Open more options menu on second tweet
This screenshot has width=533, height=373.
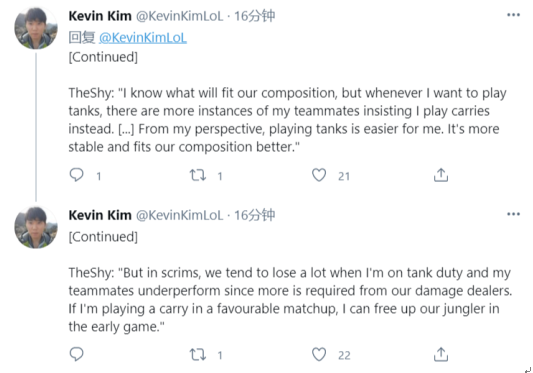tap(513, 214)
